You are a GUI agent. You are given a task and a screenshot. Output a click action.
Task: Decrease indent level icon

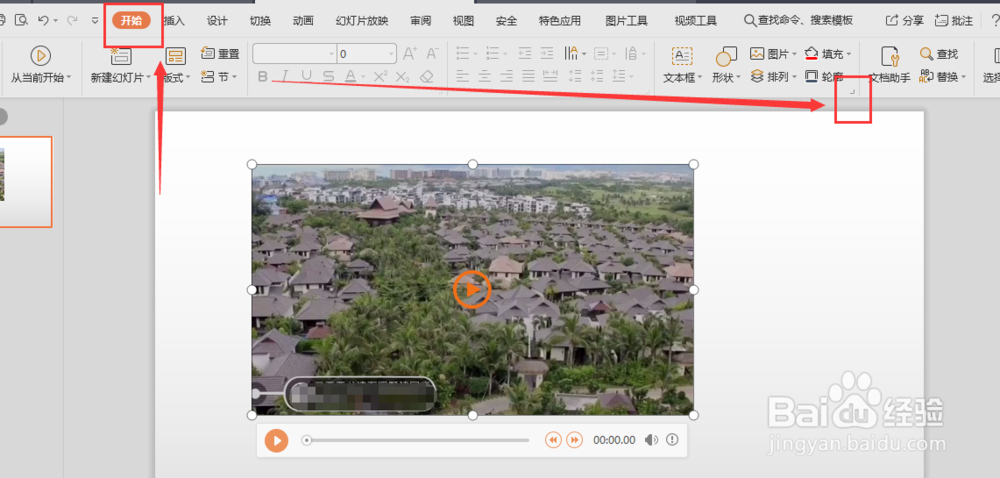point(525,54)
